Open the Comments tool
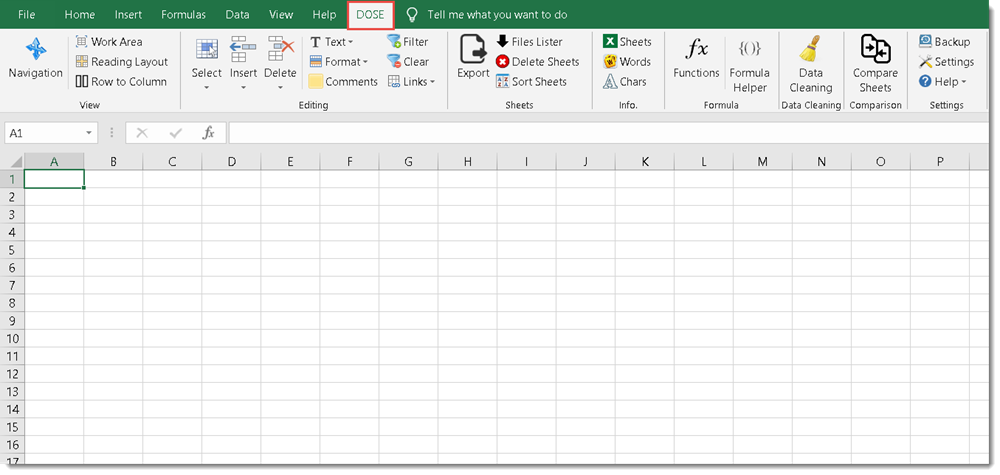 [x=343, y=82]
